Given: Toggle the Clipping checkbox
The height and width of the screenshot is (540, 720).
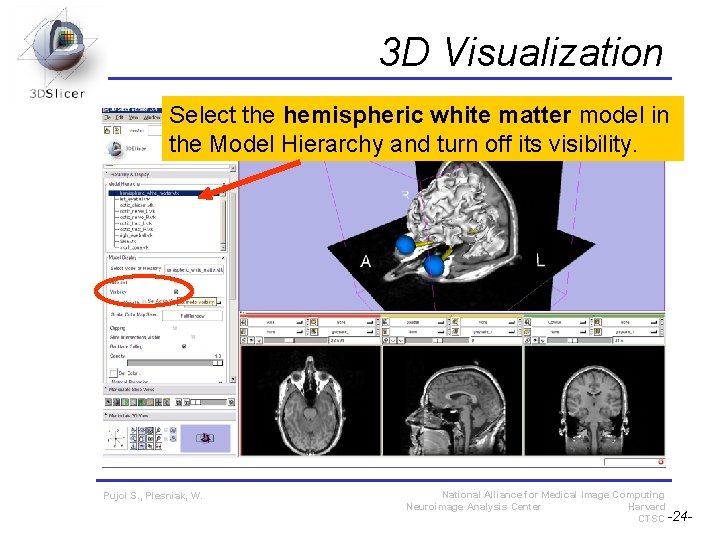Looking at the screenshot, I should pyautogui.click(x=175, y=328).
